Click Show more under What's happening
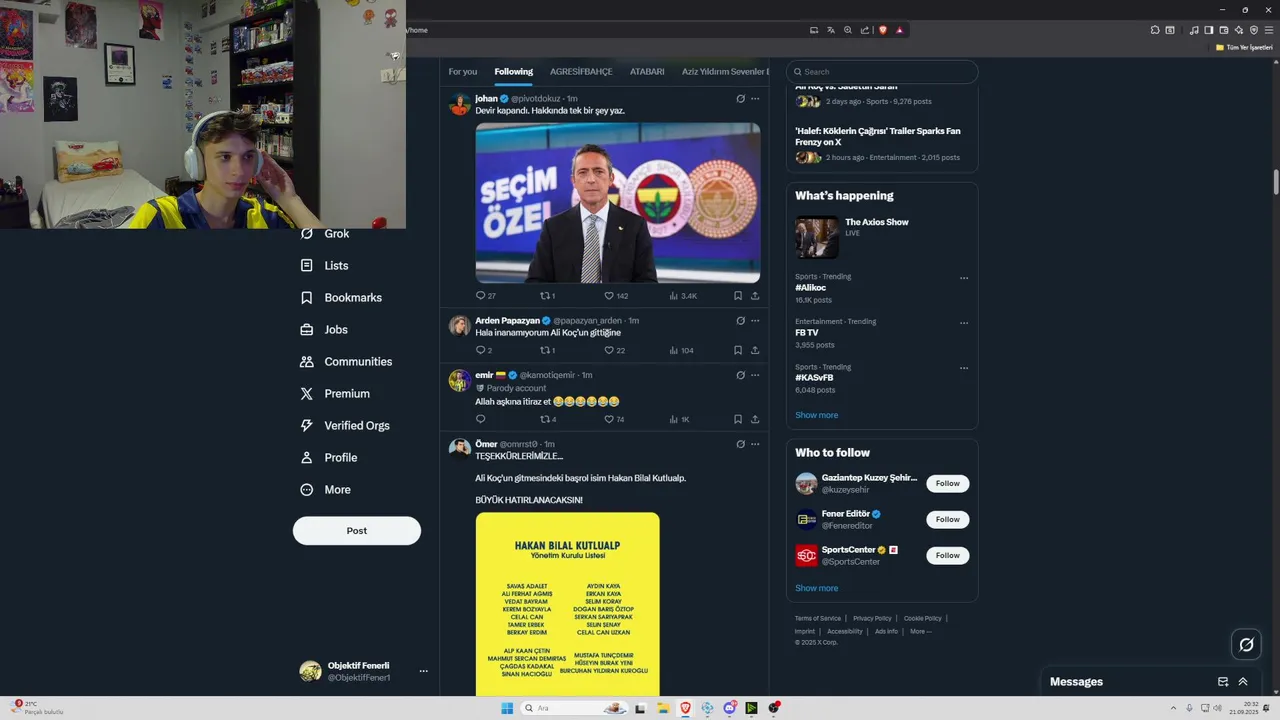Screen dimensions: 1280x720 point(817,415)
